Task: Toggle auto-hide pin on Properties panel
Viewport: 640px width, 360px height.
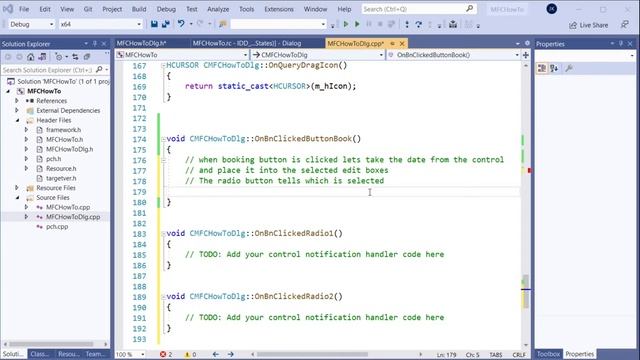Action: point(621,44)
